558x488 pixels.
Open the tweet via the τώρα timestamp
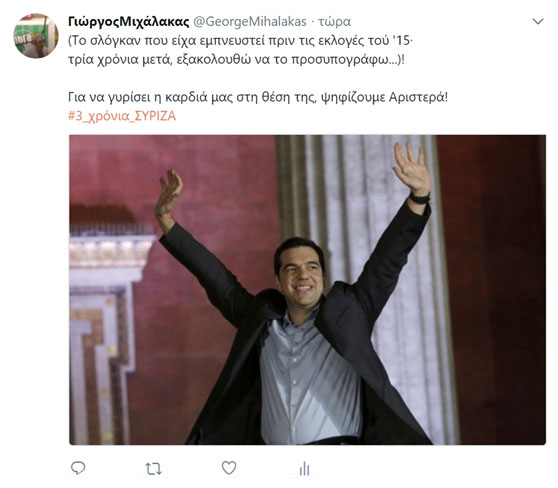[x=335, y=22]
